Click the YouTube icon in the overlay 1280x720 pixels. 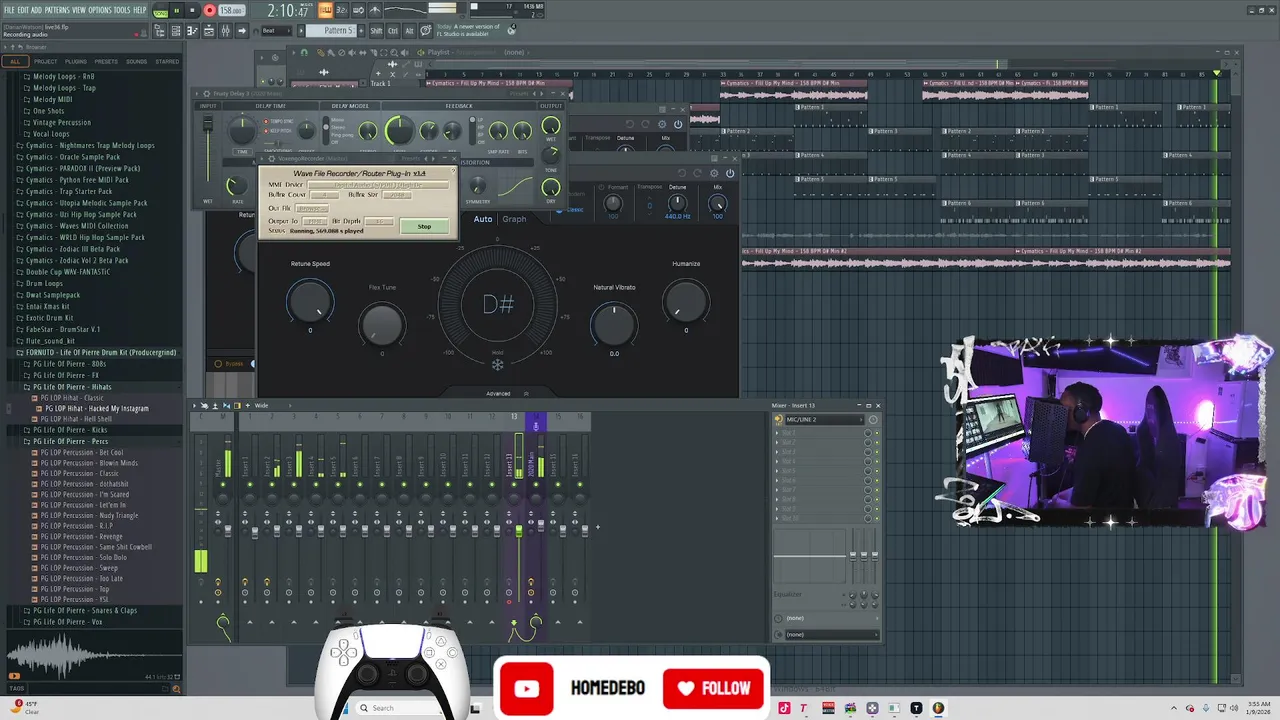(x=526, y=688)
